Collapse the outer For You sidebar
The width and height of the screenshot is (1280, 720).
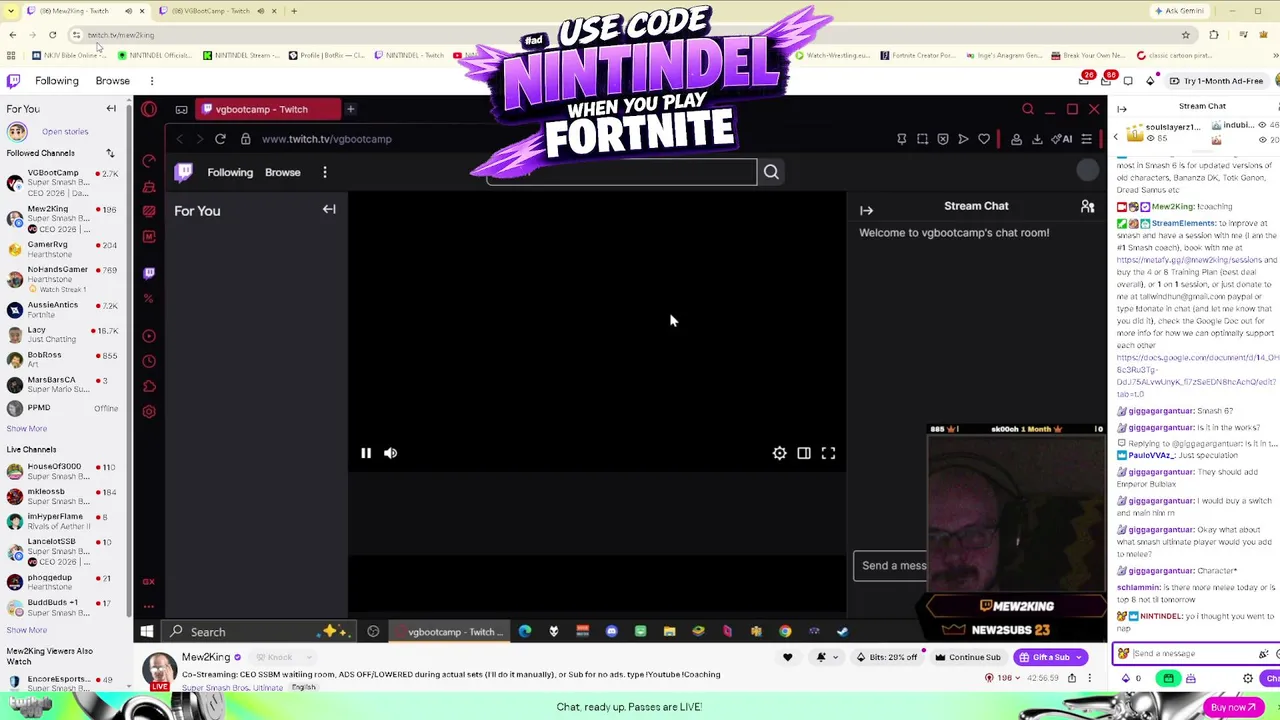coord(111,109)
